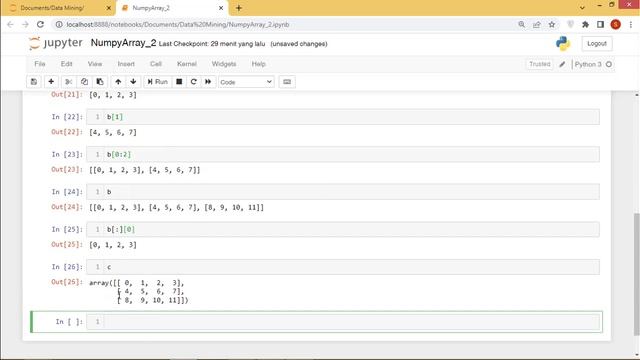Open the Cell menu

tap(156, 64)
